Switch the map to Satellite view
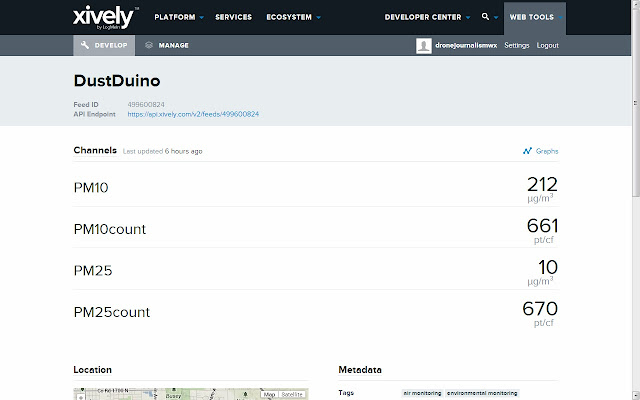 tap(292, 394)
